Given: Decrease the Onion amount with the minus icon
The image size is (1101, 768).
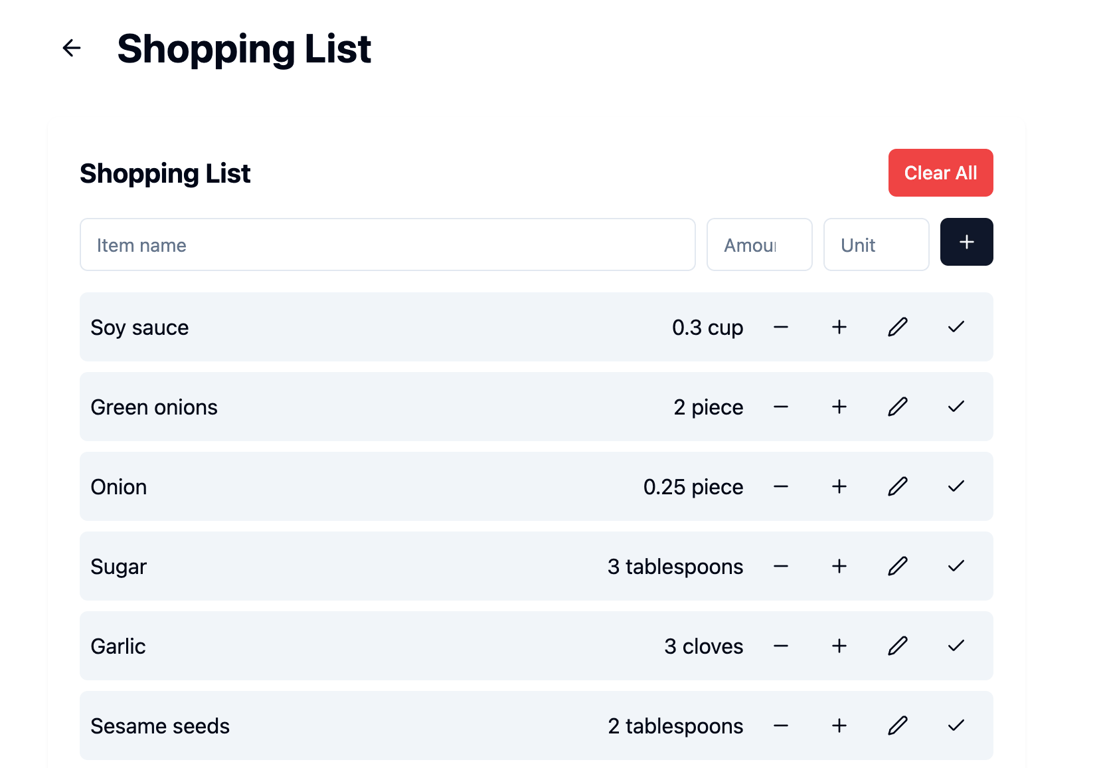Looking at the screenshot, I should point(781,486).
